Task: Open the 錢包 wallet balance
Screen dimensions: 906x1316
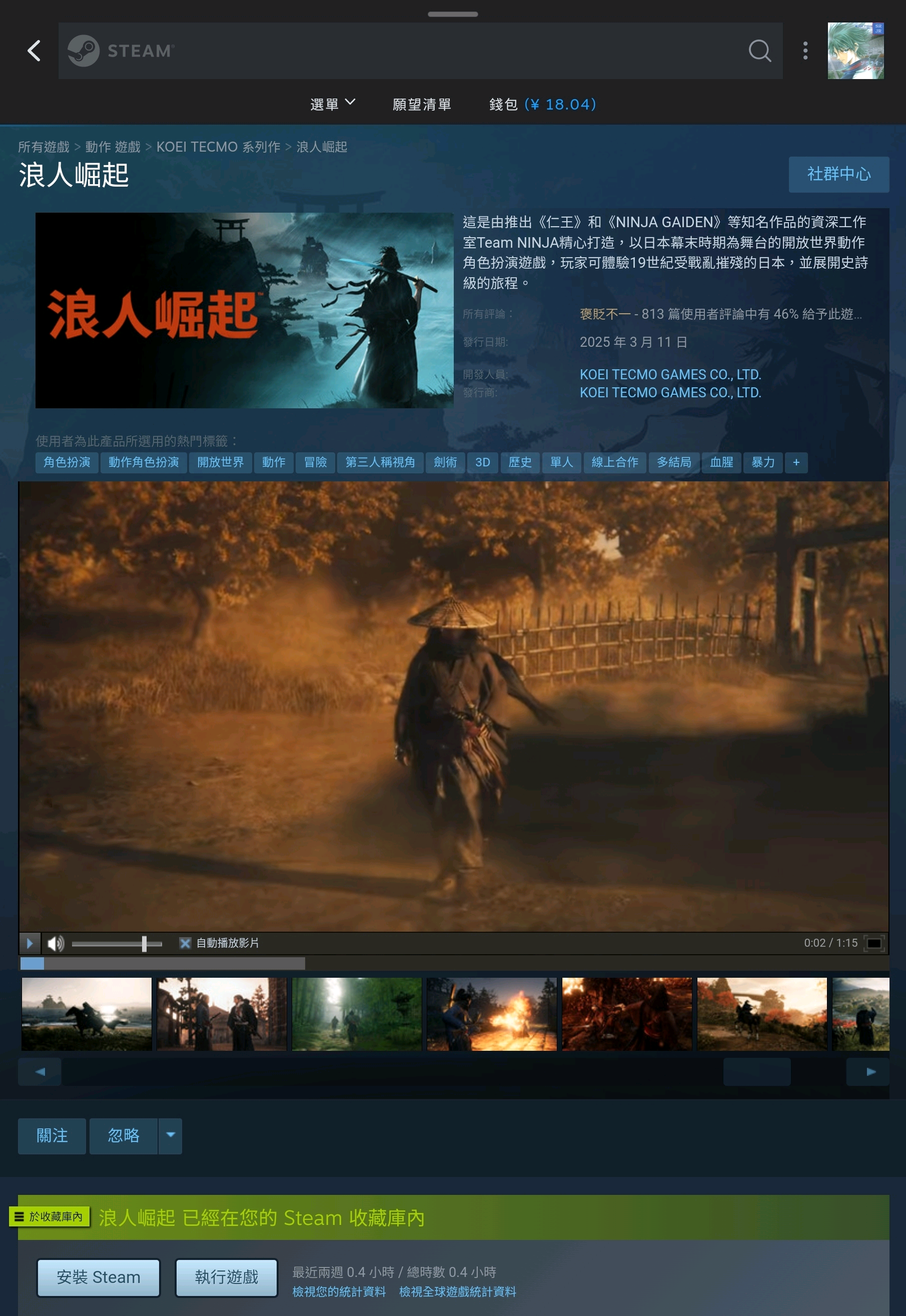Action: (543, 105)
